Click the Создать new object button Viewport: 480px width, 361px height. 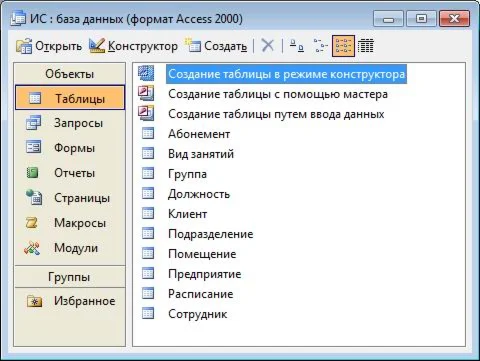pos(216,46)
